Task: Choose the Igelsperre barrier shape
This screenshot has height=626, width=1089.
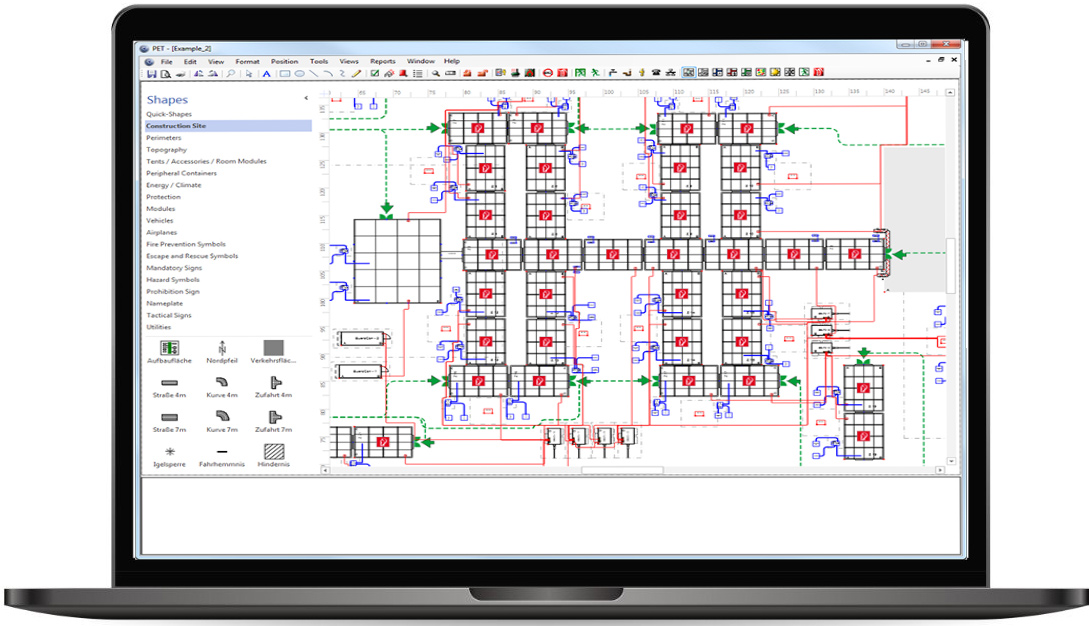Action: [170, 452]
